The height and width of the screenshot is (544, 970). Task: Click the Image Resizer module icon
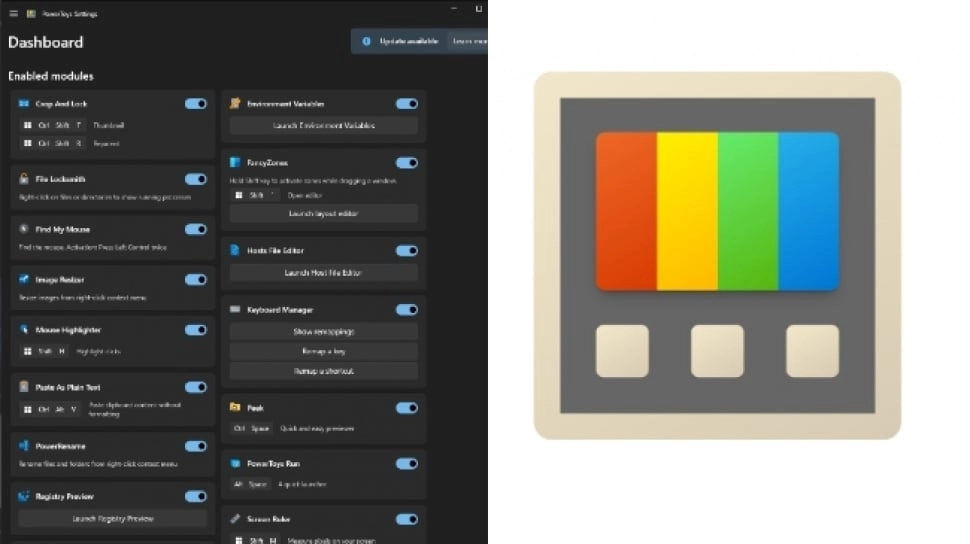(x=24, y=279)
